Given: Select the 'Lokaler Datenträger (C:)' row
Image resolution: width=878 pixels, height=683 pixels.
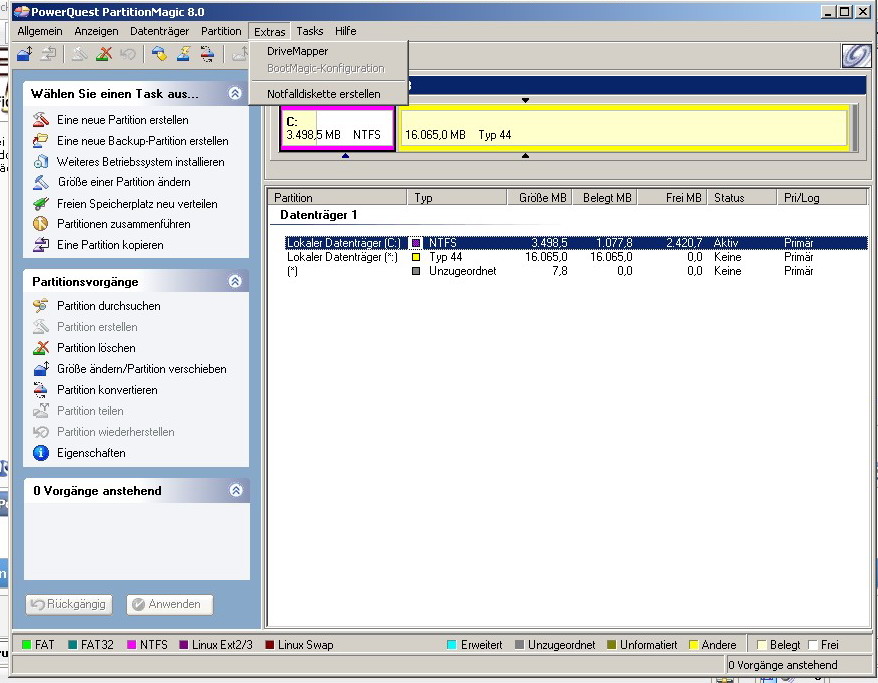Looking at the screenshot, I should 576,242.
